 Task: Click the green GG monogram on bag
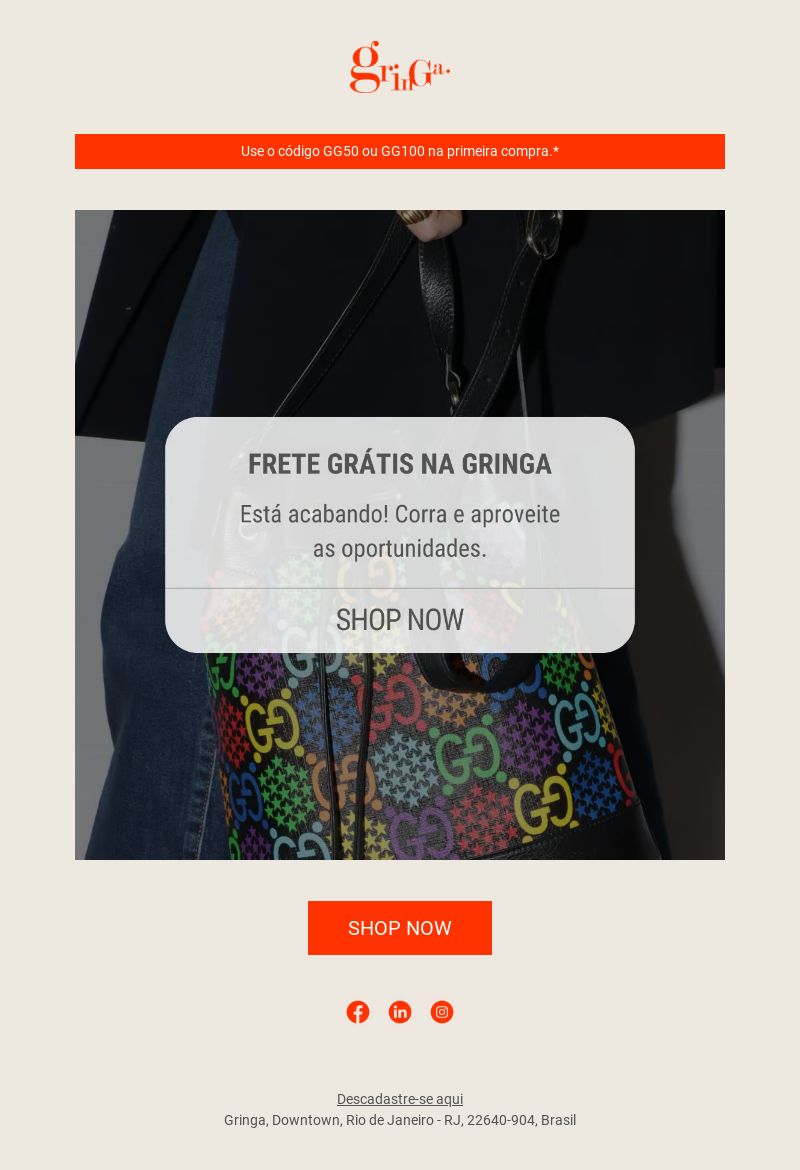(x=466, y=754)
